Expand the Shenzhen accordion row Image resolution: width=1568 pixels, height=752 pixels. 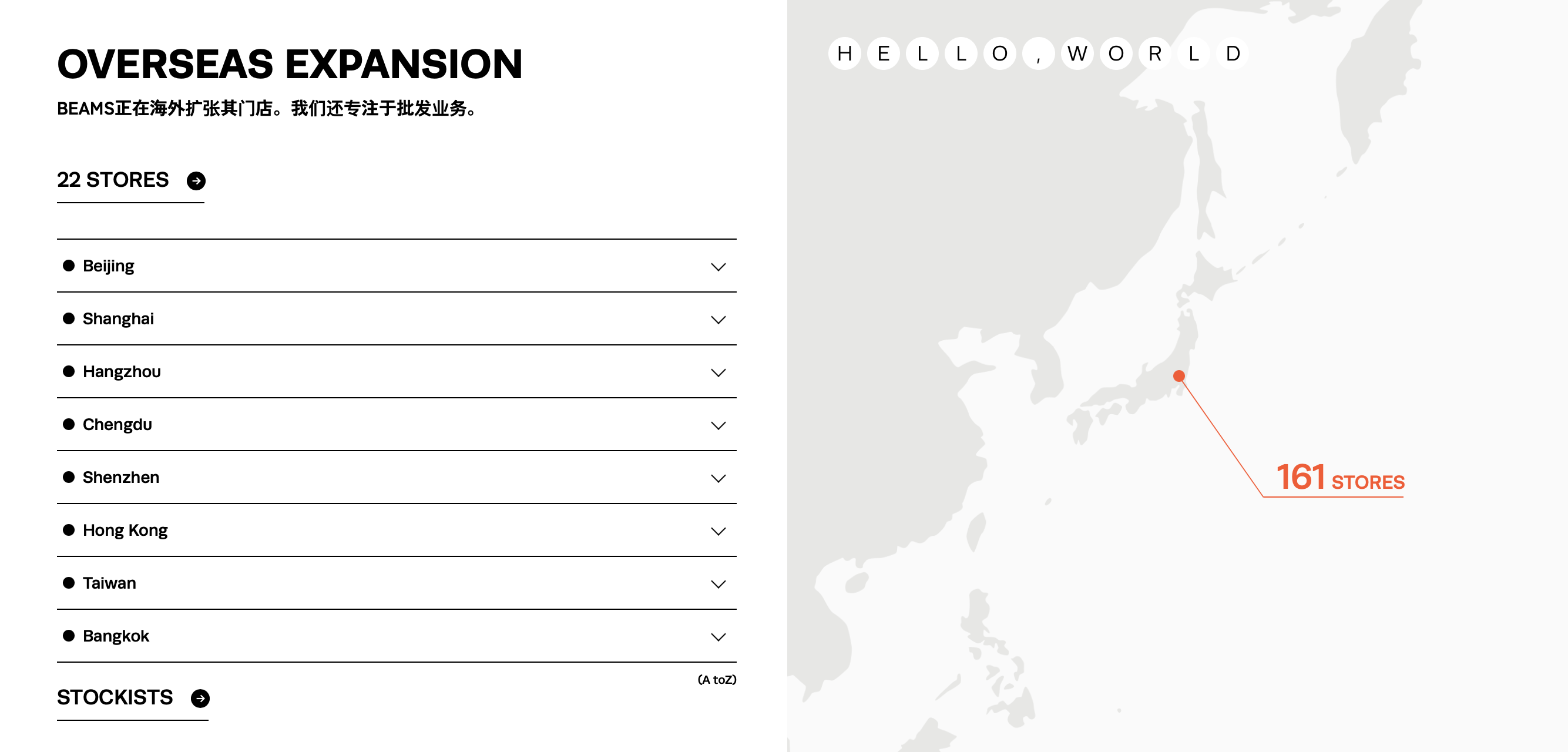point(718,479)
